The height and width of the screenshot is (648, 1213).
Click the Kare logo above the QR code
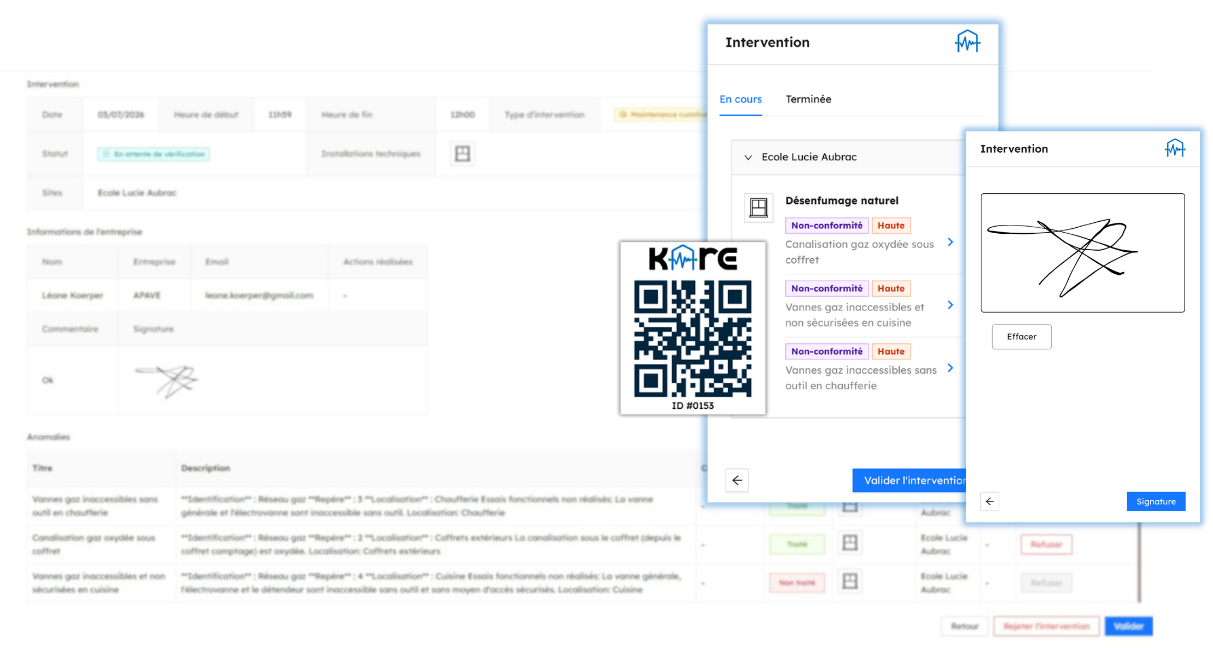[692, 260]
